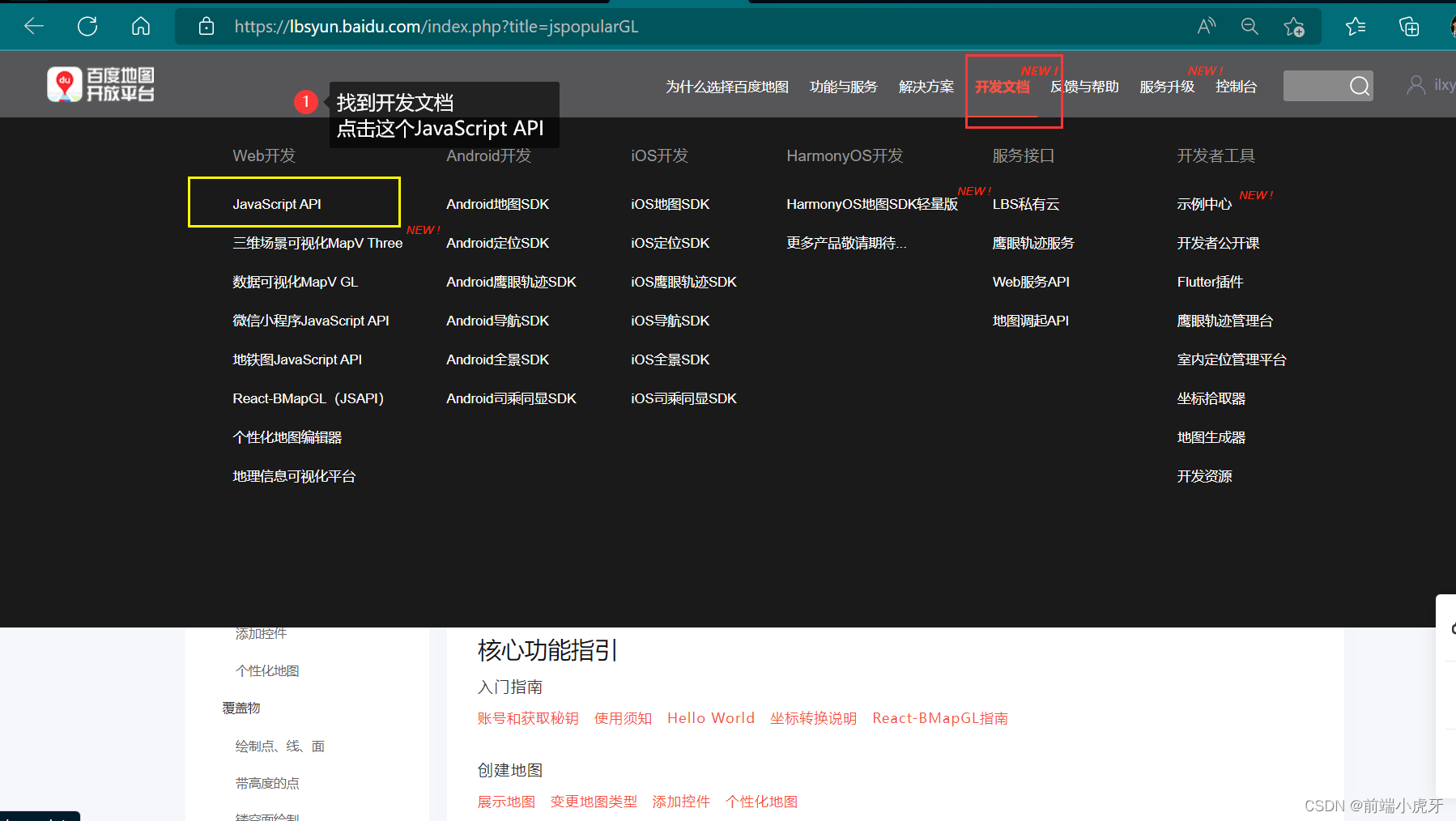Open Web服务API
Image resolution: width=1456 pixels, height=821 pixels.
coord(1031,282)
